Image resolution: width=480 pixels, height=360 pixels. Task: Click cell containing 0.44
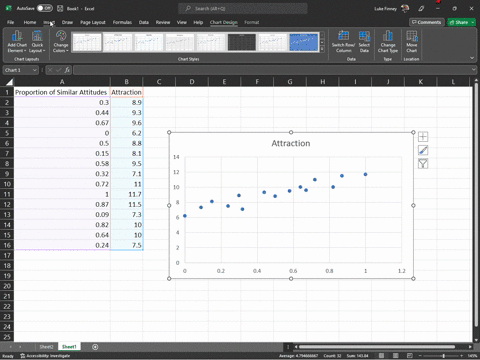click(62, 113)
